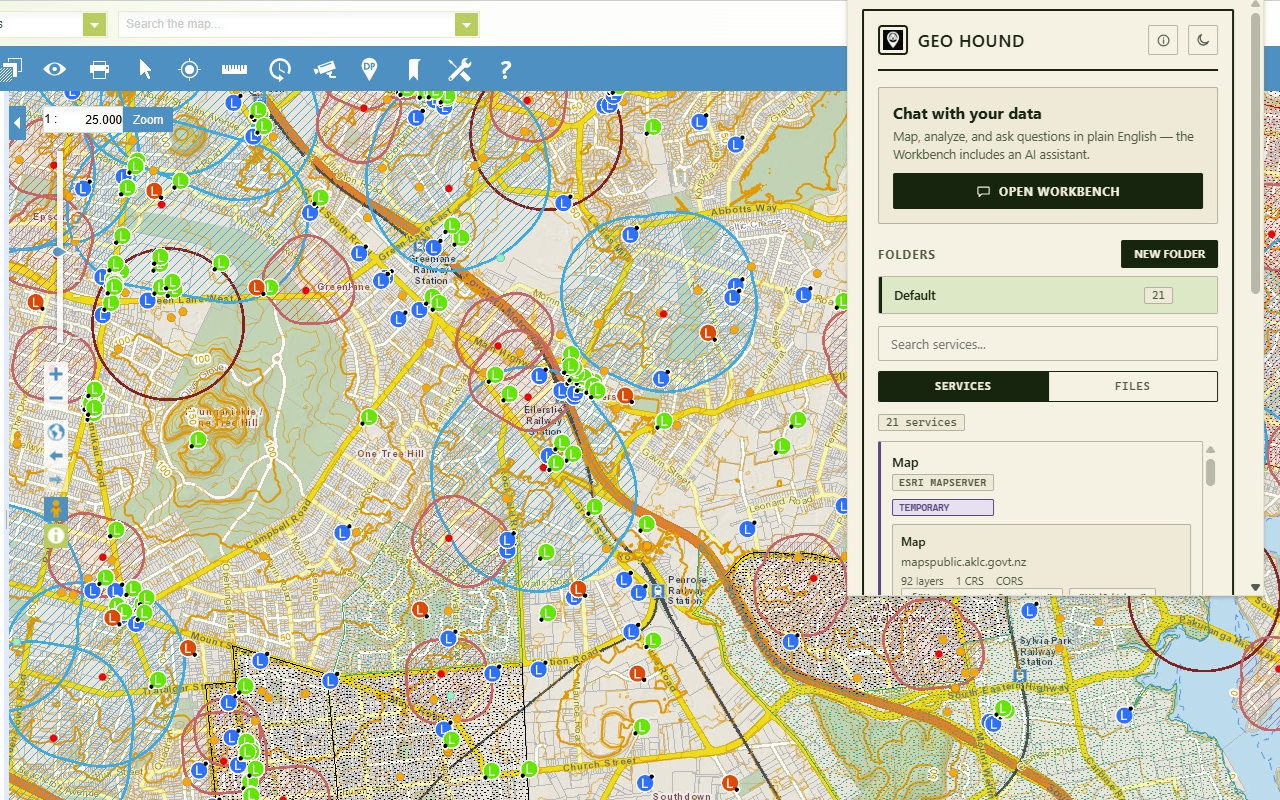Screen dimensions: 1280x800
Task: Zoom out with the minus button
Action: (56, 398)
